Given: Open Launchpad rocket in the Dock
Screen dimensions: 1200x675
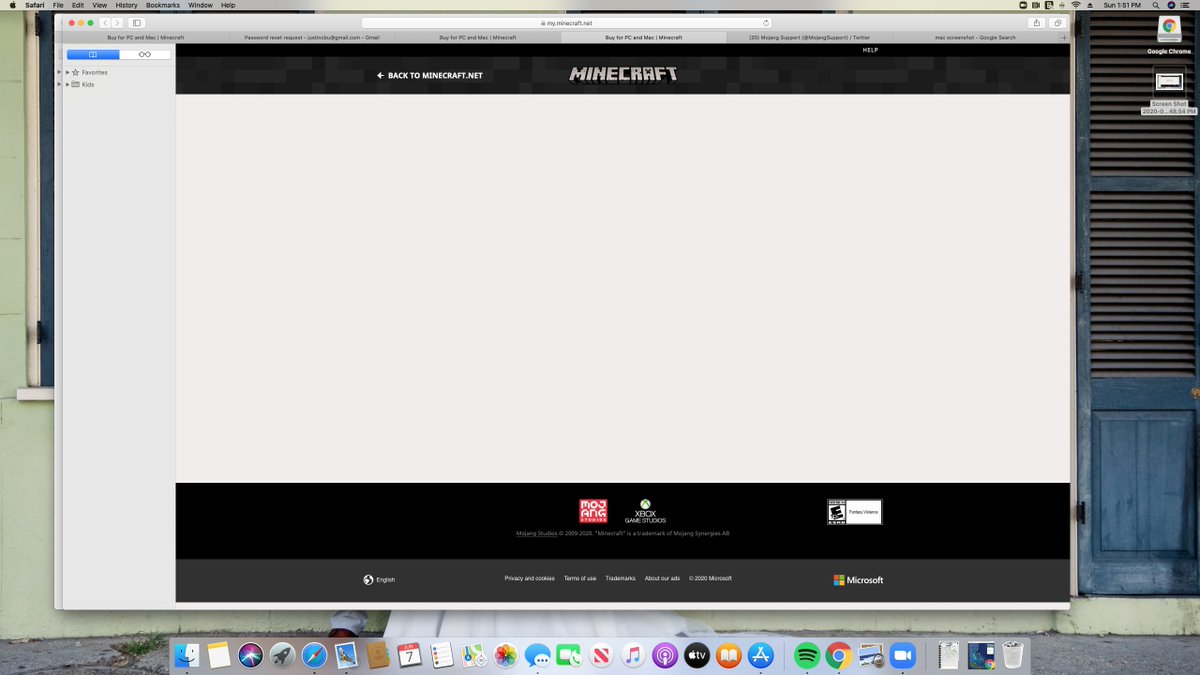Looking at the screenshot, I should tap(283, 655).
